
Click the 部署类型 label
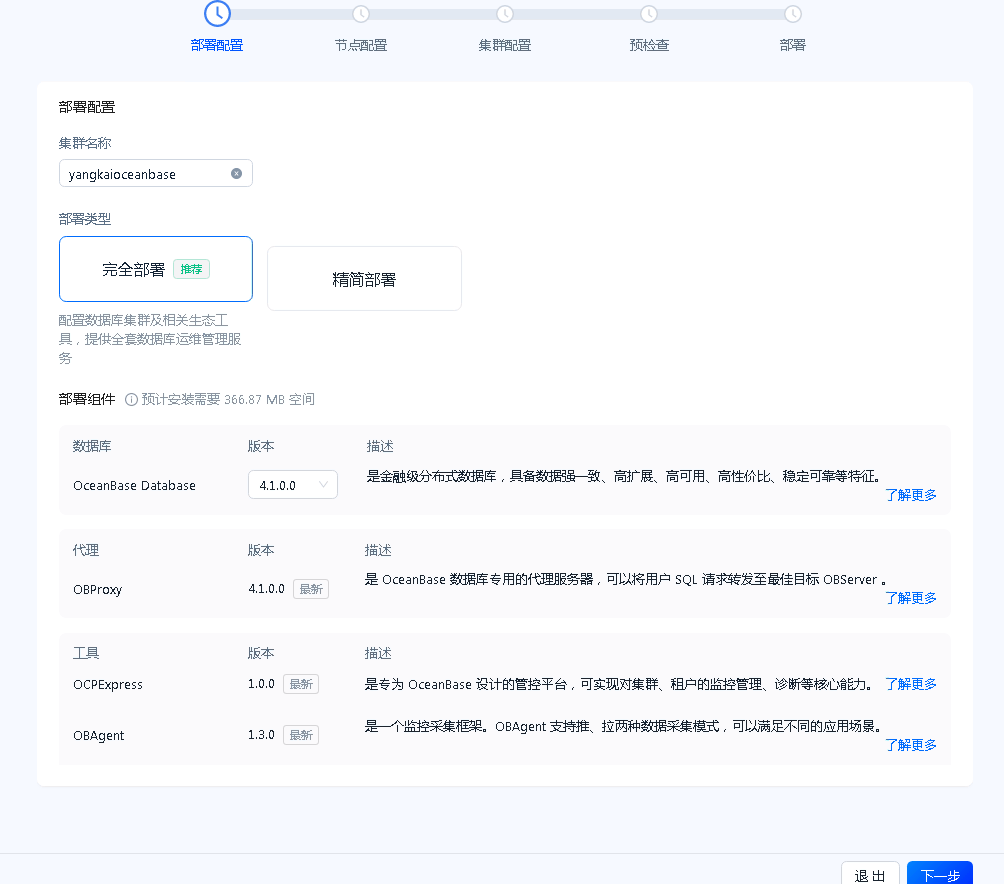click(85, 219)
